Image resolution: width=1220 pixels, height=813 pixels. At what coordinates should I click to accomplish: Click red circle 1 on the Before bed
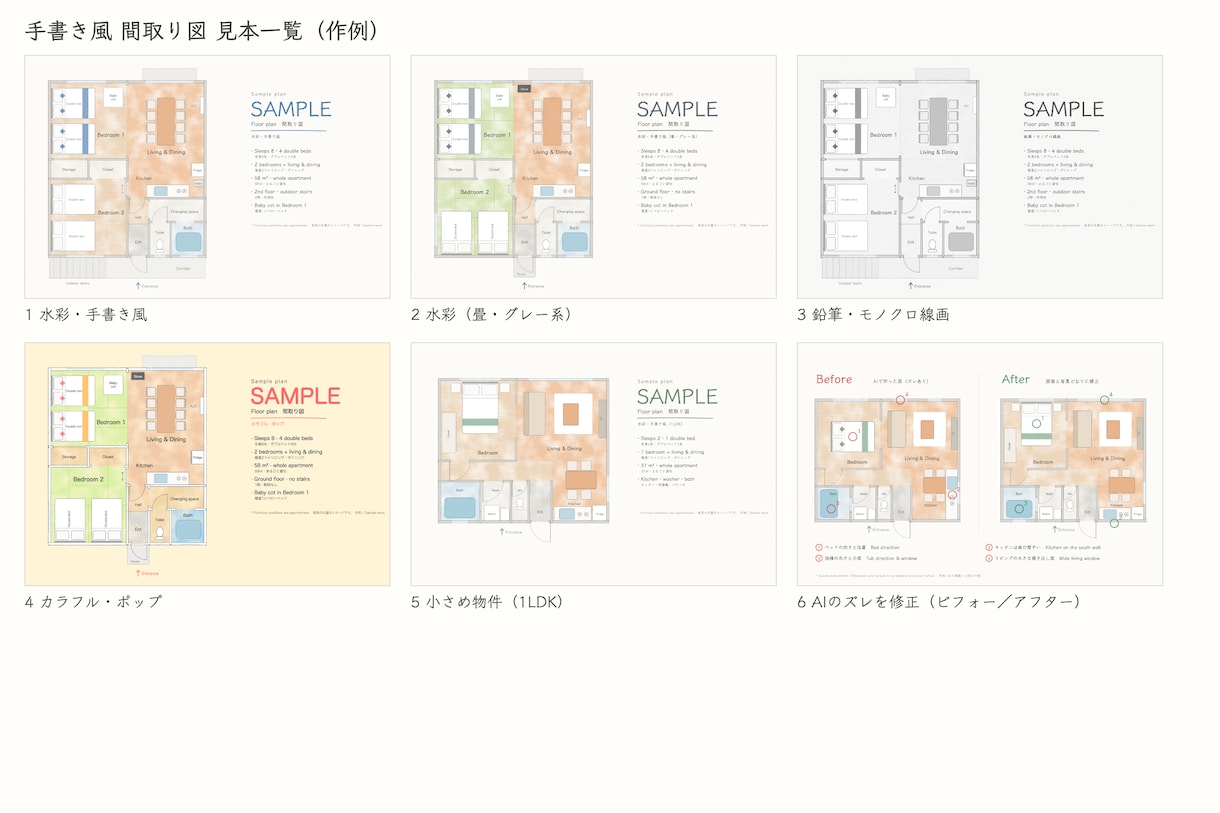point(853,437)
